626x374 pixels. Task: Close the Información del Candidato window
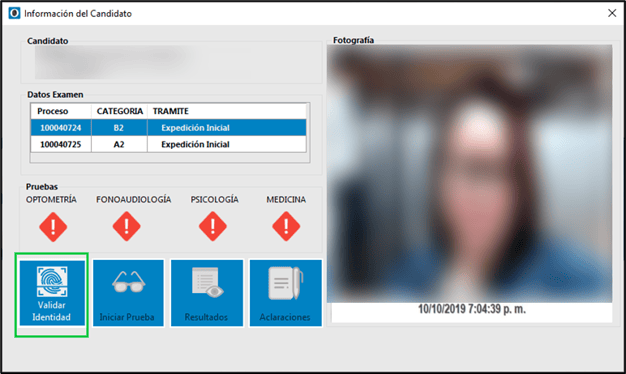[x=612, y=13]
